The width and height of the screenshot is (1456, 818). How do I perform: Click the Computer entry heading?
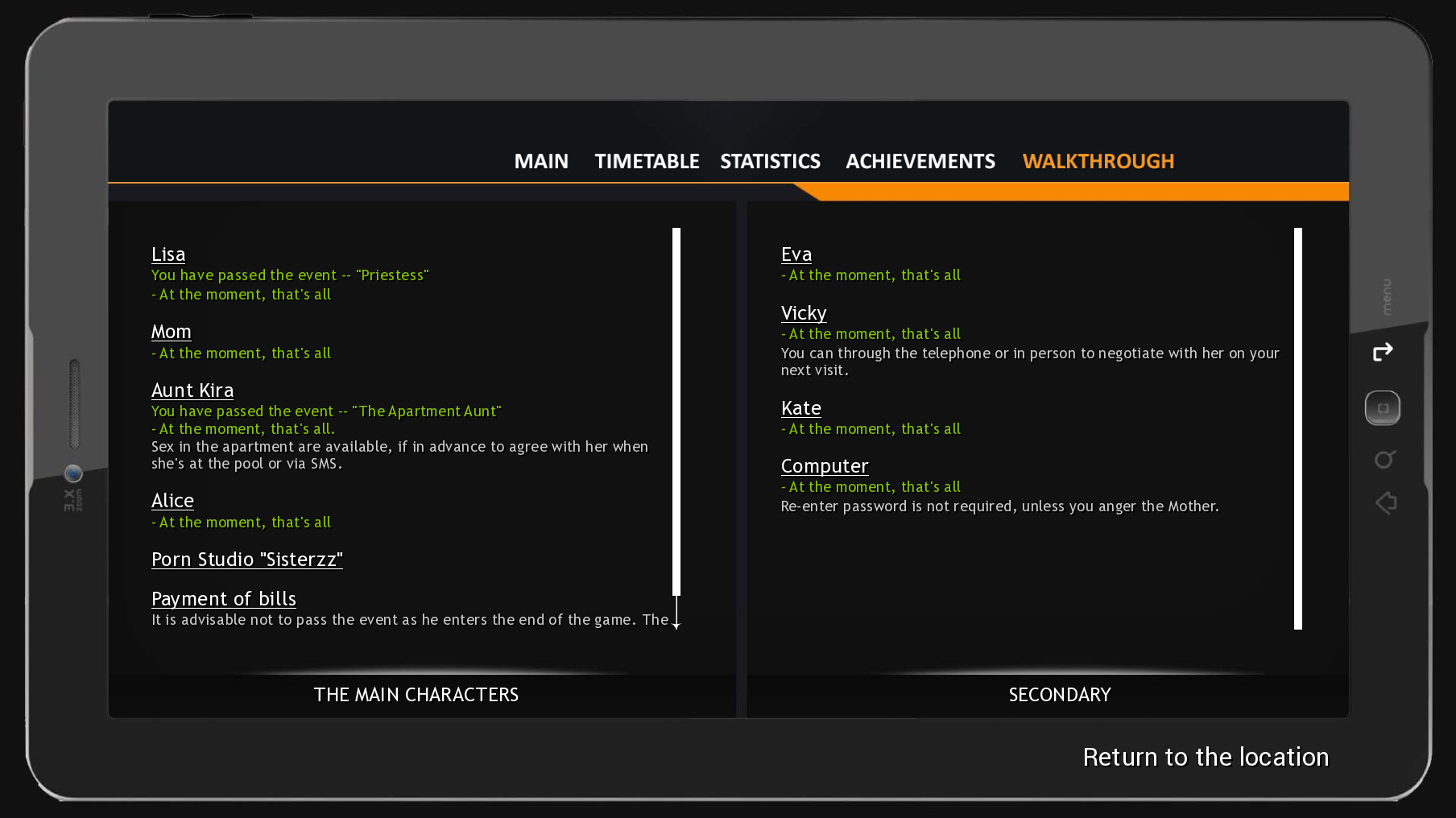pos(825,466)
